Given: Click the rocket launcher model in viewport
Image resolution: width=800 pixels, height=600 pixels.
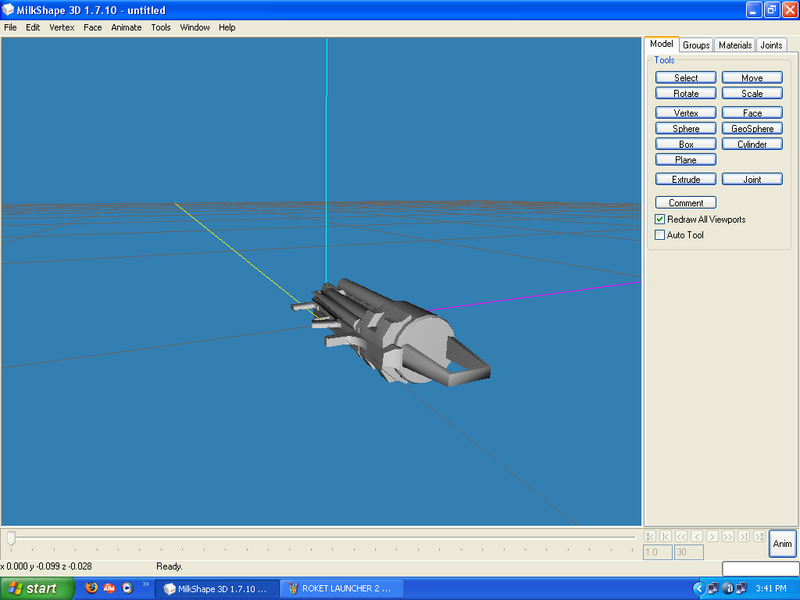Looking at the screenshot, I should pyautogui.click(x=390, y=332).
